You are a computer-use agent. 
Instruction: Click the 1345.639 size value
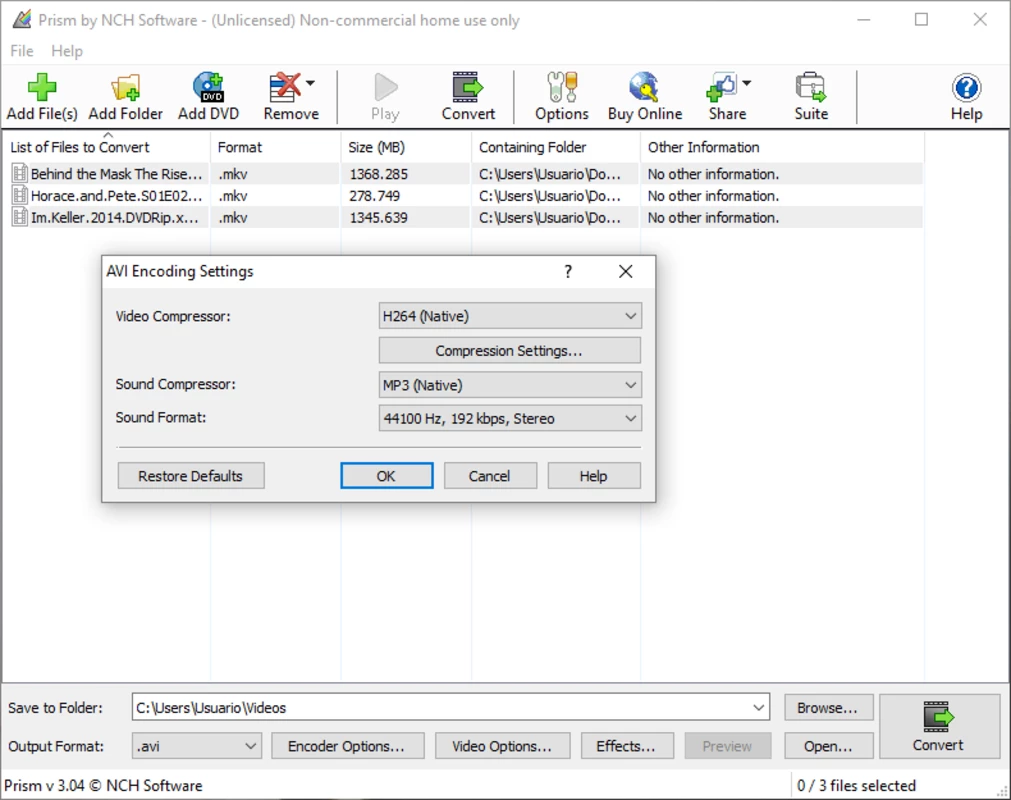[378, 218]
